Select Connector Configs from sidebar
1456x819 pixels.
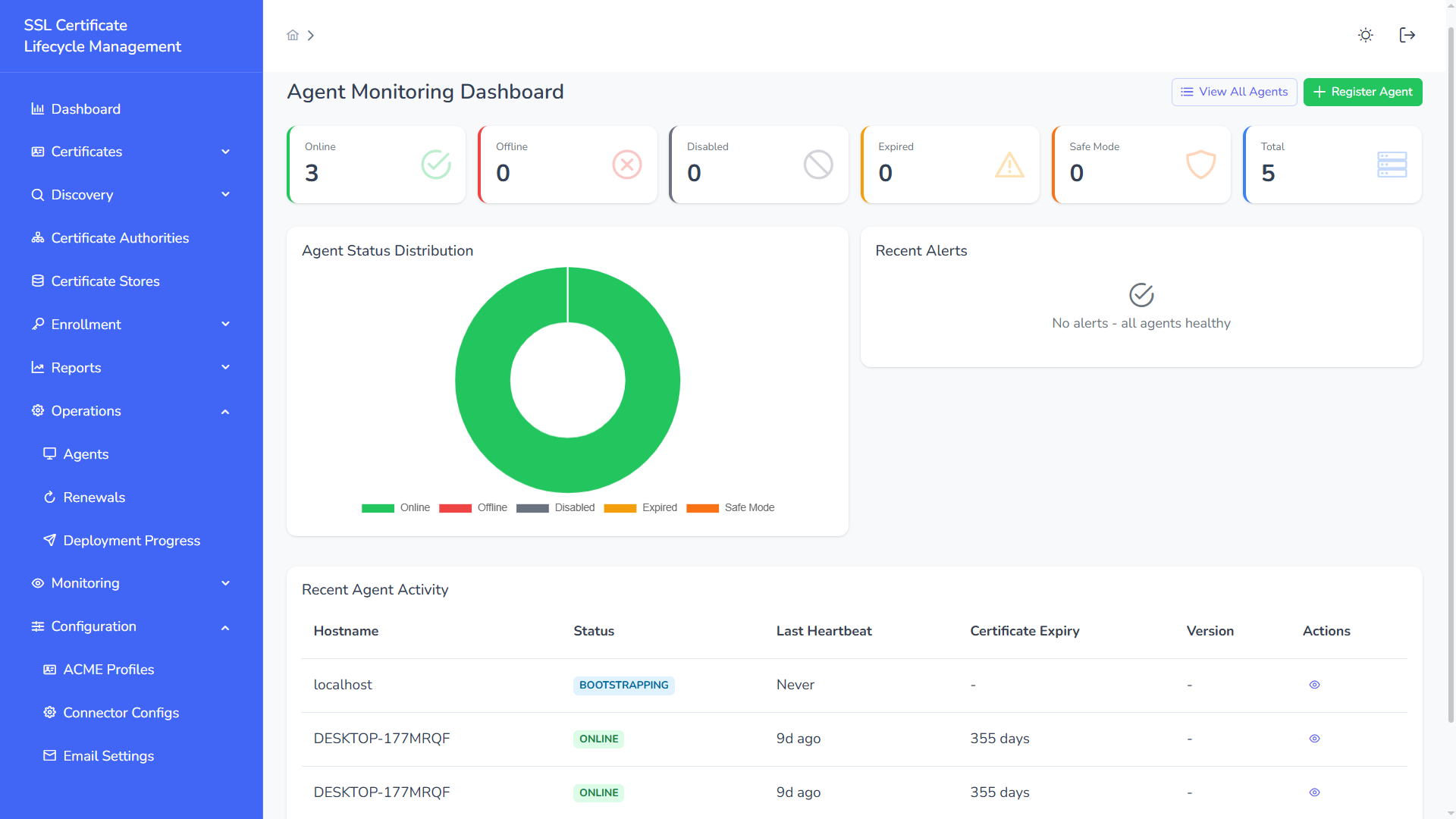click(120, 713)
